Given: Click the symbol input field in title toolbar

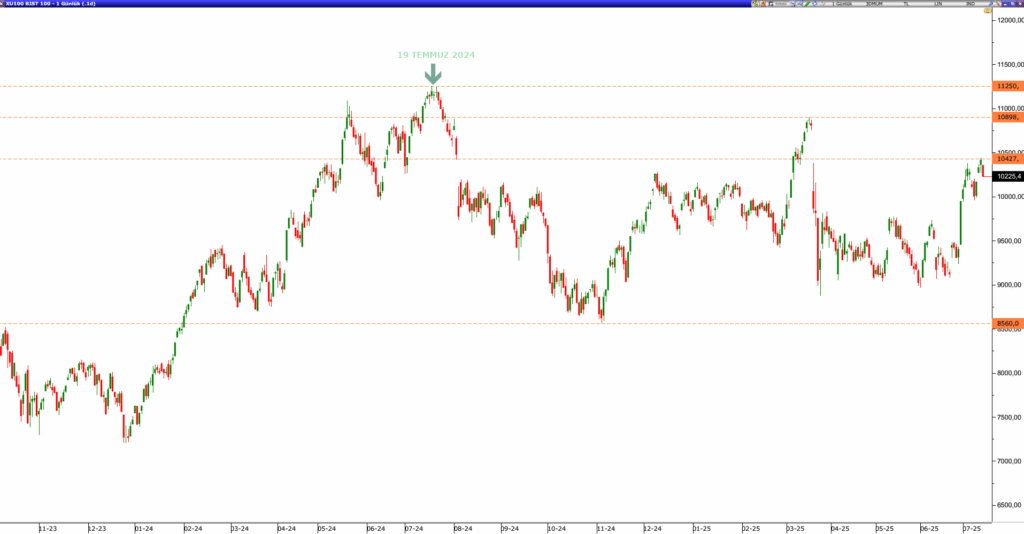Looking at the screenshot, I should (780, 4).
